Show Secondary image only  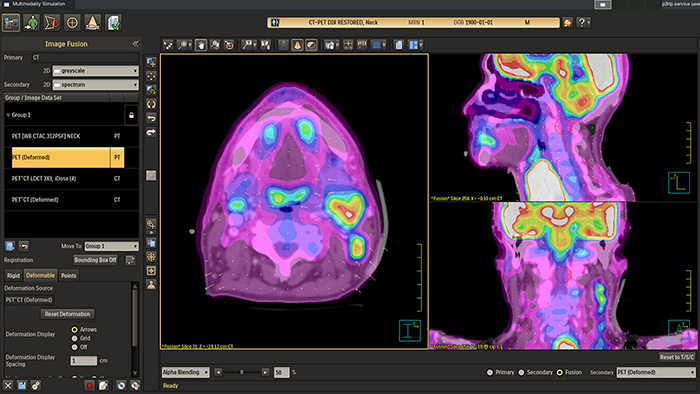coord(521,372)
